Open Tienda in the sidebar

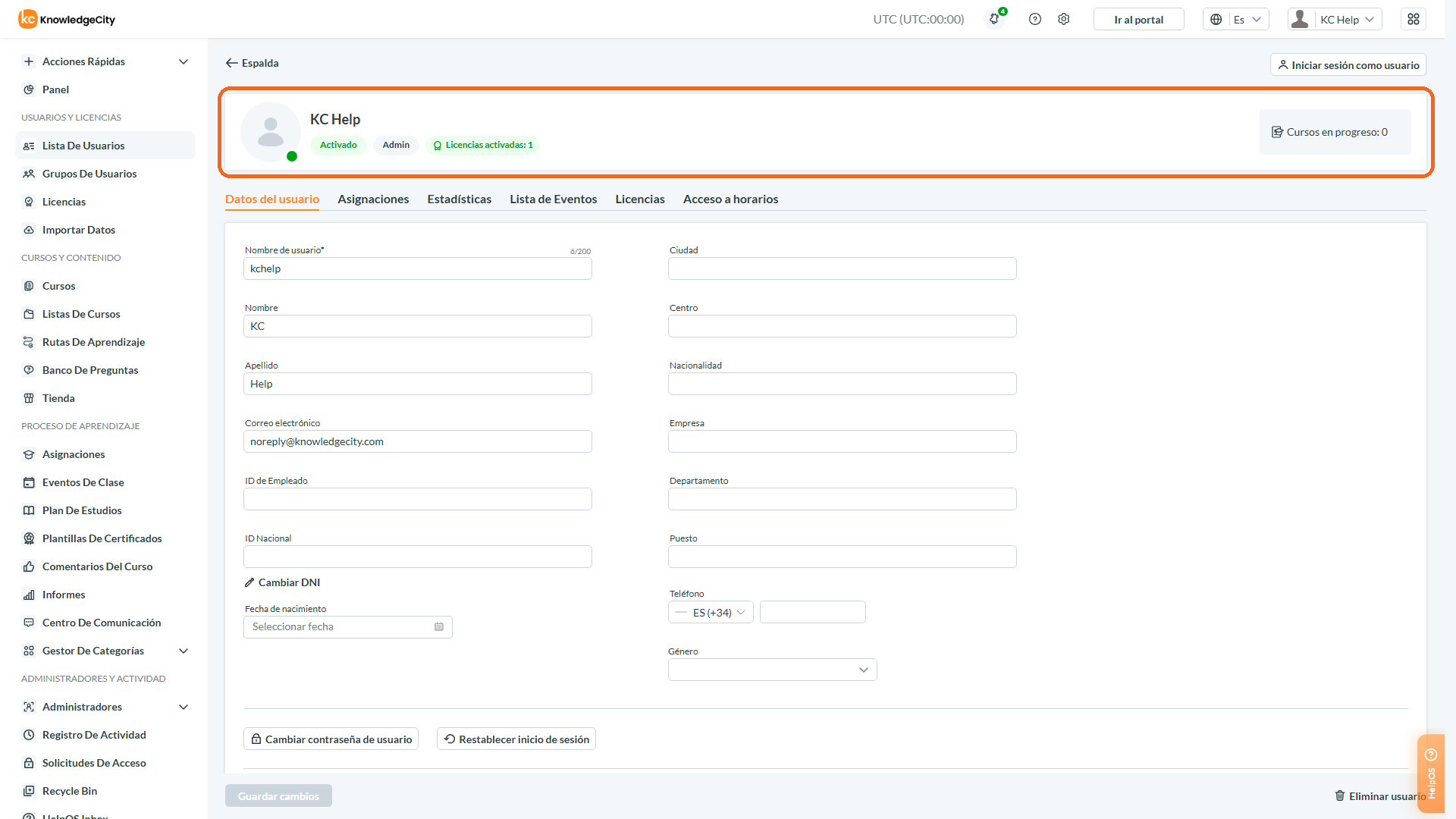(105, 398)
